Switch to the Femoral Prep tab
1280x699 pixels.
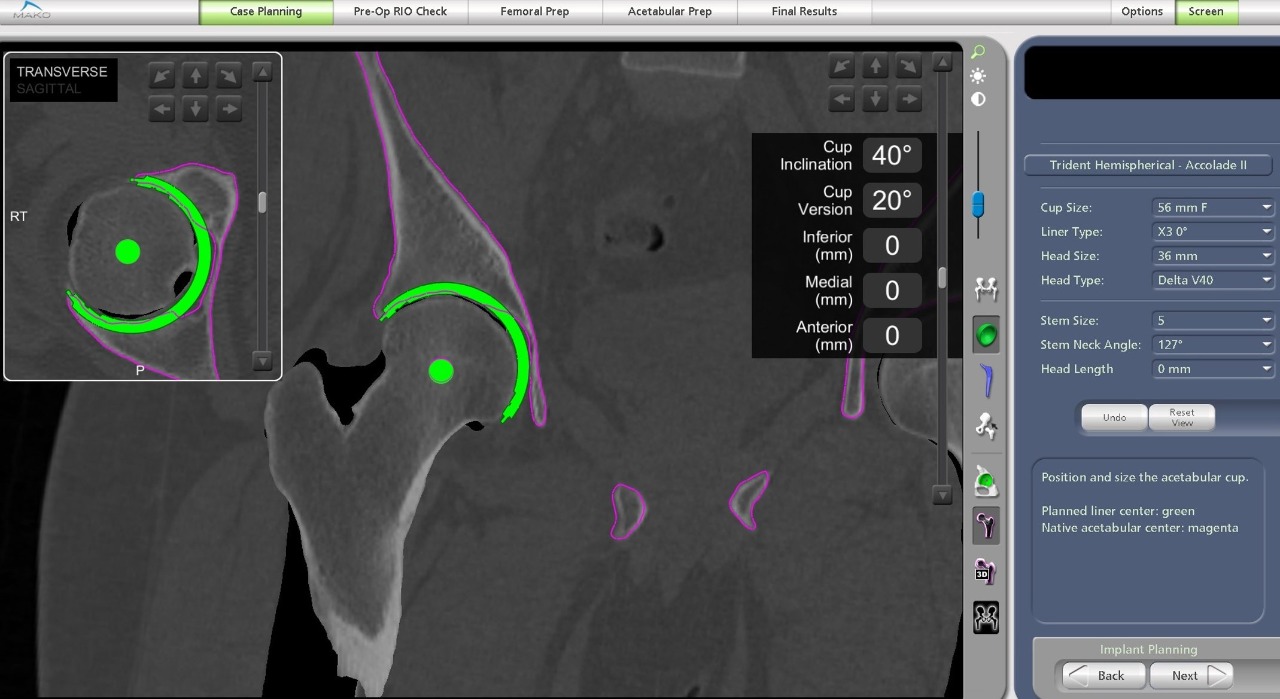click(x=535, y=11)
